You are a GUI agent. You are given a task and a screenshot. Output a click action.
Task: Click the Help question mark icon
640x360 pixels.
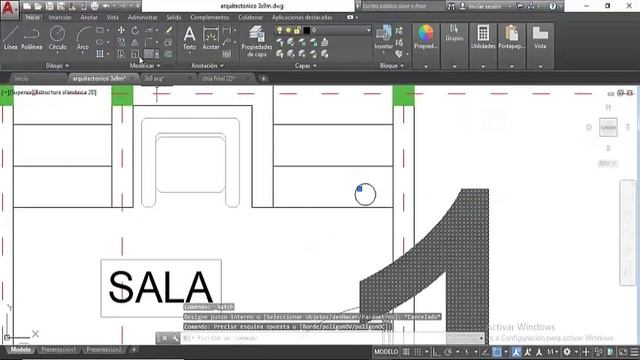click(x=552, y=6)
